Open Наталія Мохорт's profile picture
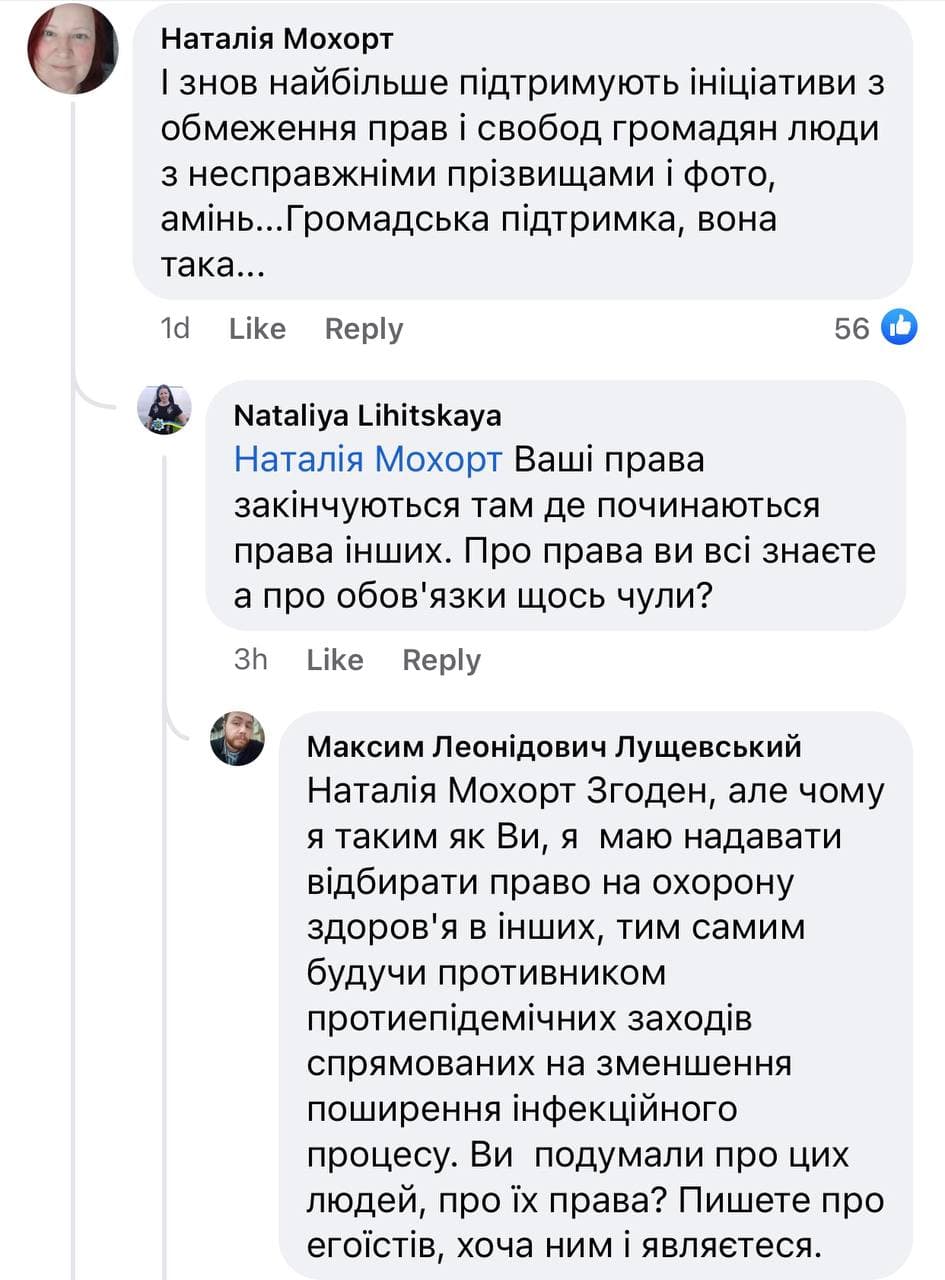The height and width of the screenshot is (1280, 945). (x=73, y=49)
